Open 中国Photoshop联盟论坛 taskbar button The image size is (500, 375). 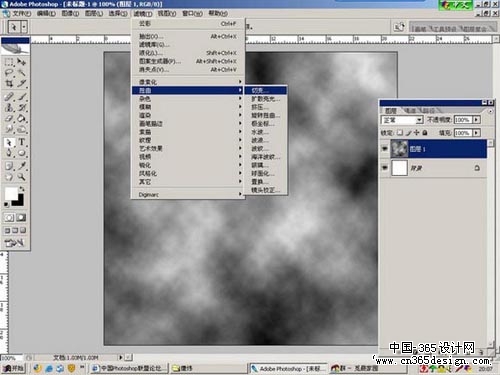click(x=129, y=368)
